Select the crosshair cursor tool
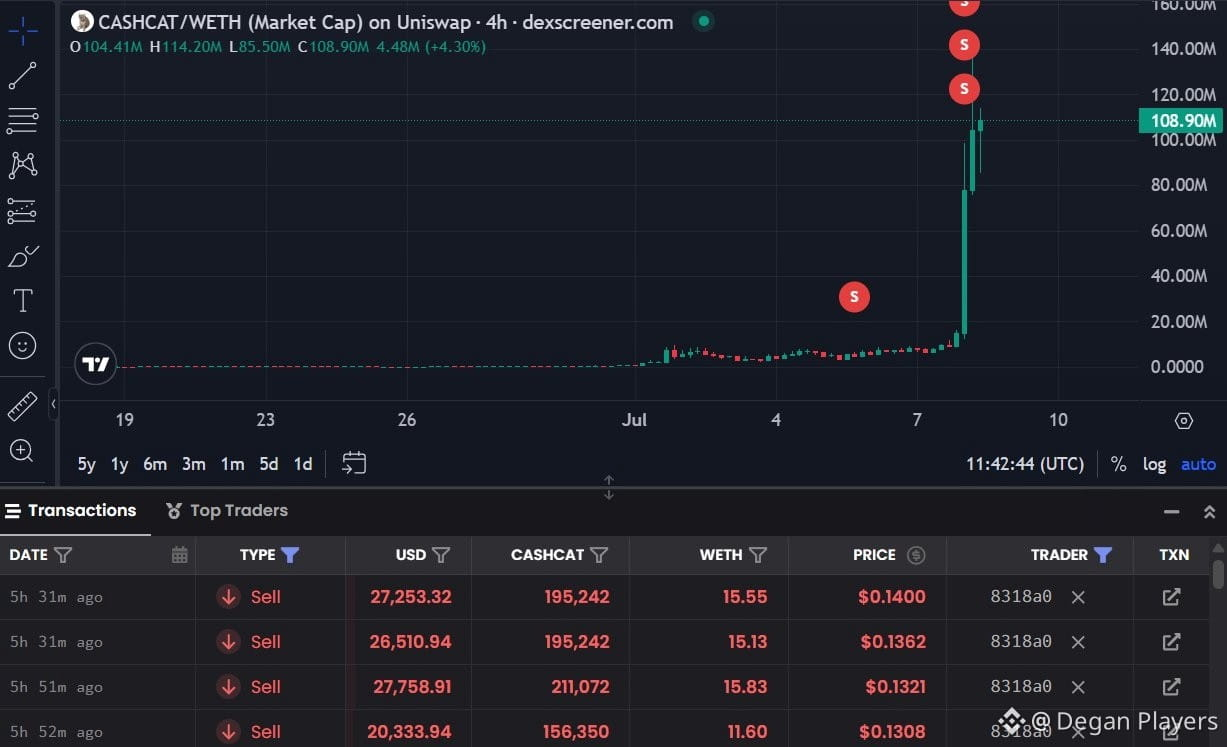The height and width of the screenshot is (747, 1227). coord(22,30)
